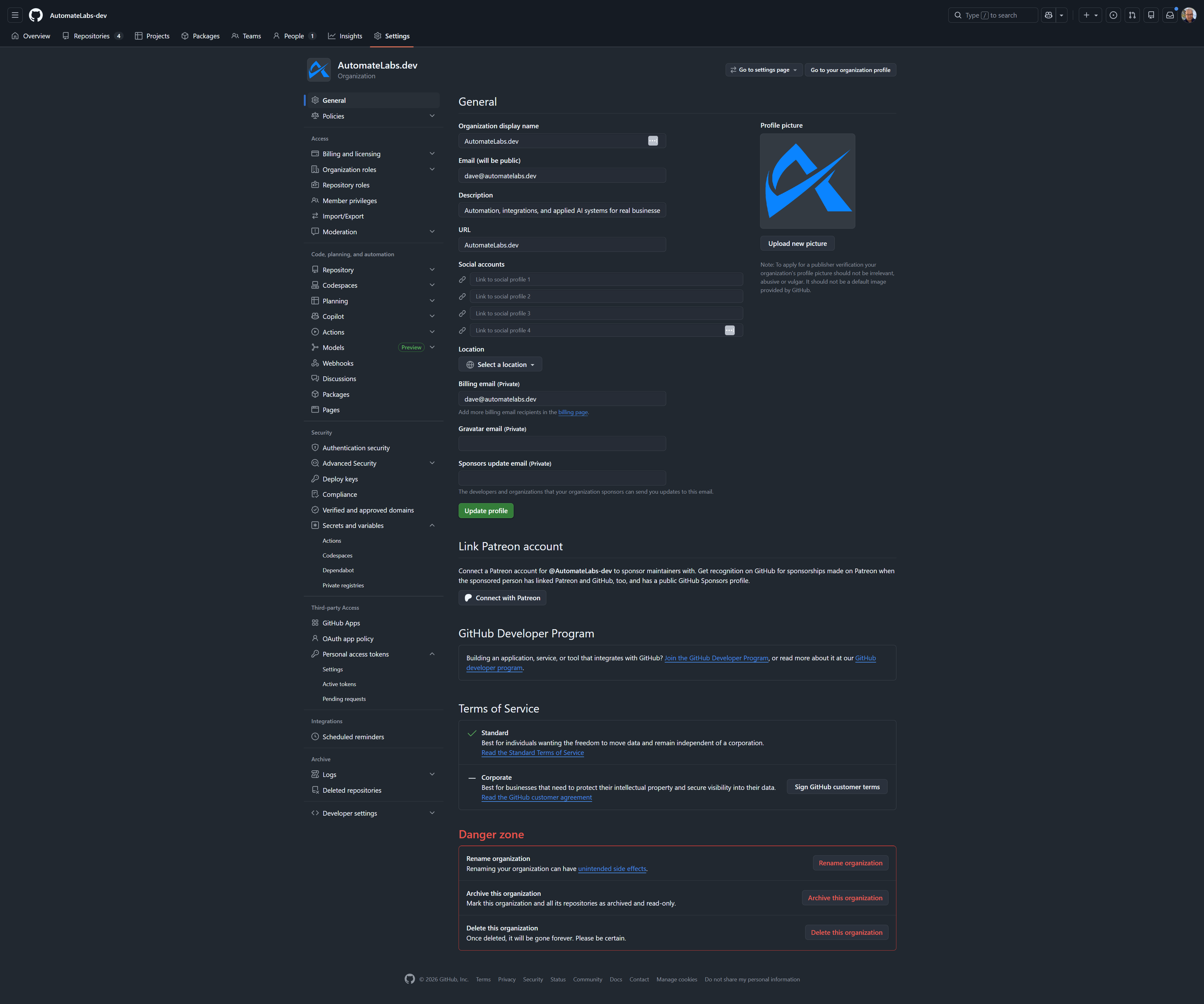1204x1004 pixels.
Task: Open the create new plus dropdown
Action: point(1090,15)
